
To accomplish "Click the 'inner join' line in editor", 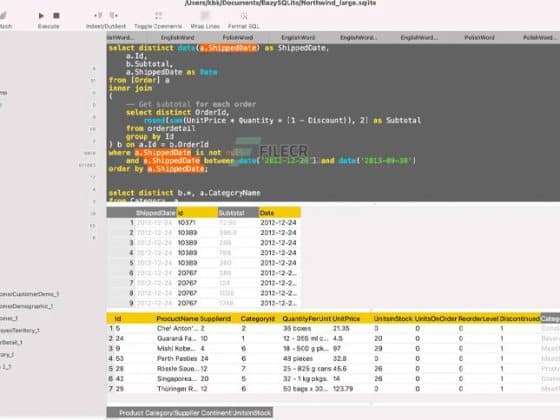I will [130, 88].
